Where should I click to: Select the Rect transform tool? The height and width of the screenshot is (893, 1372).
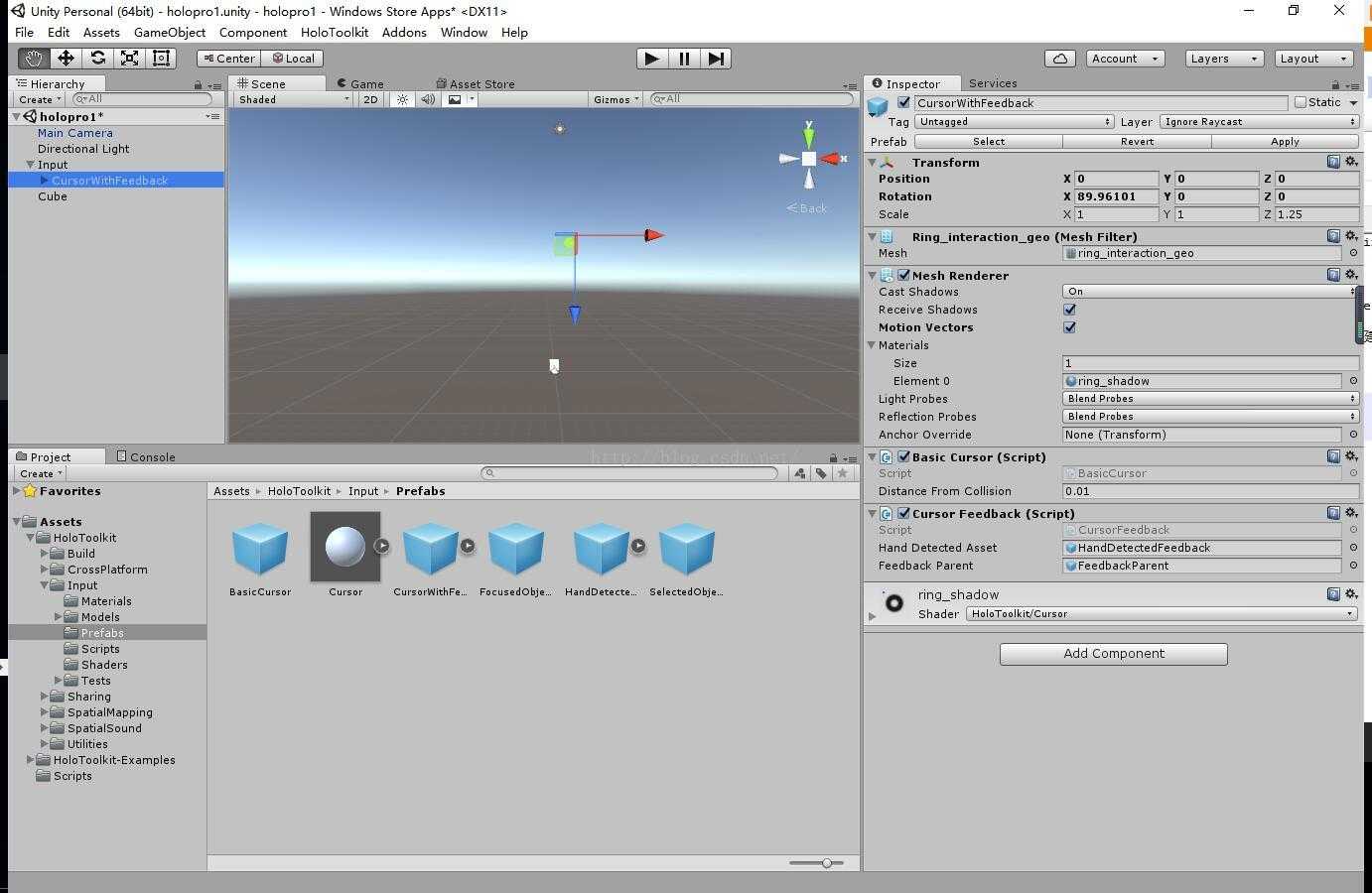[x=161, y=59]
